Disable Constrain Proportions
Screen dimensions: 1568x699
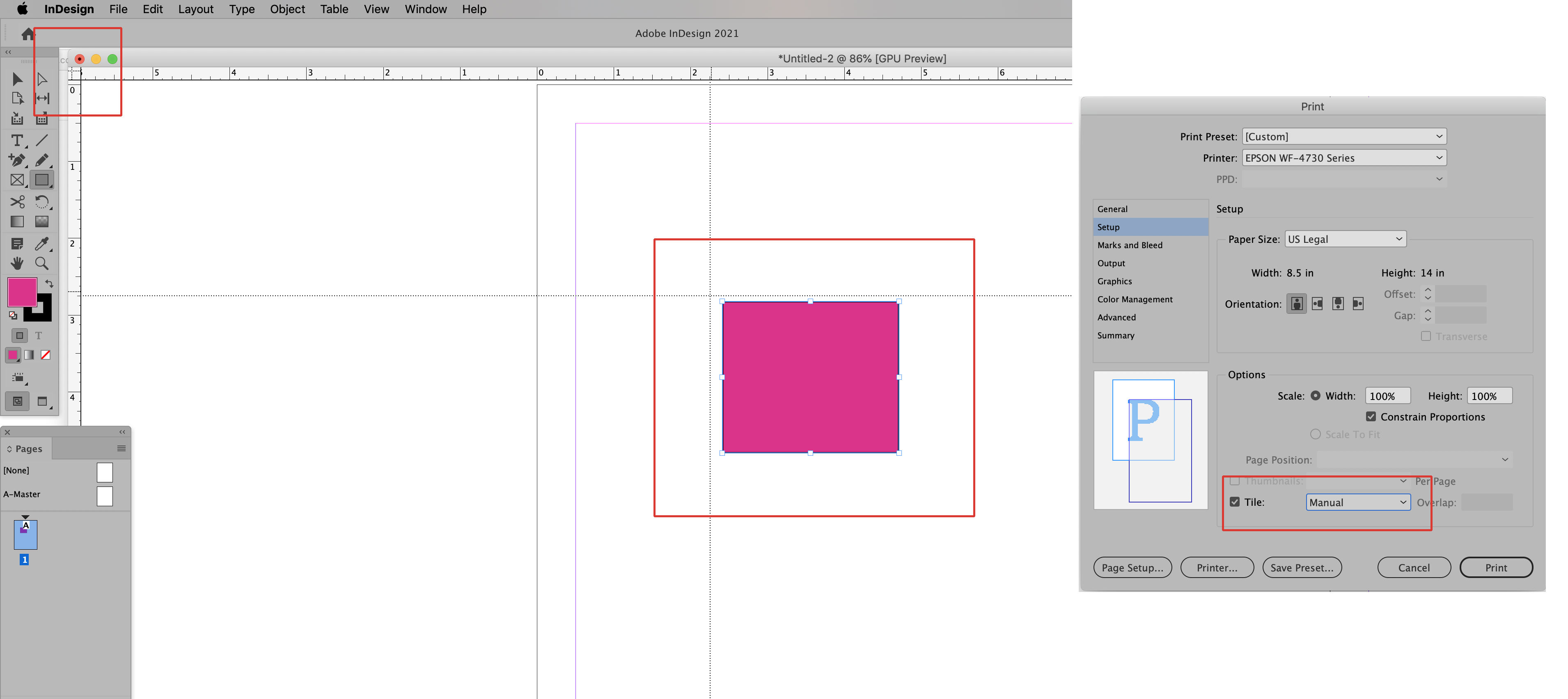tap(1371, 417)
